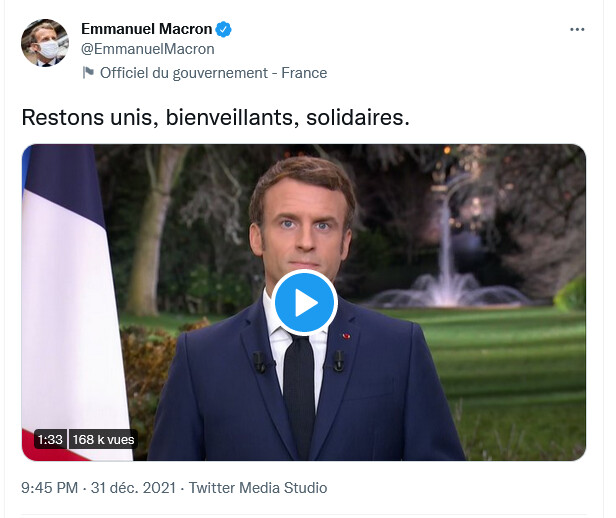Click the red lapel pin on the jacket
Image resolution: width=616 pixels, height=518 pixels.
click(346, 334)
